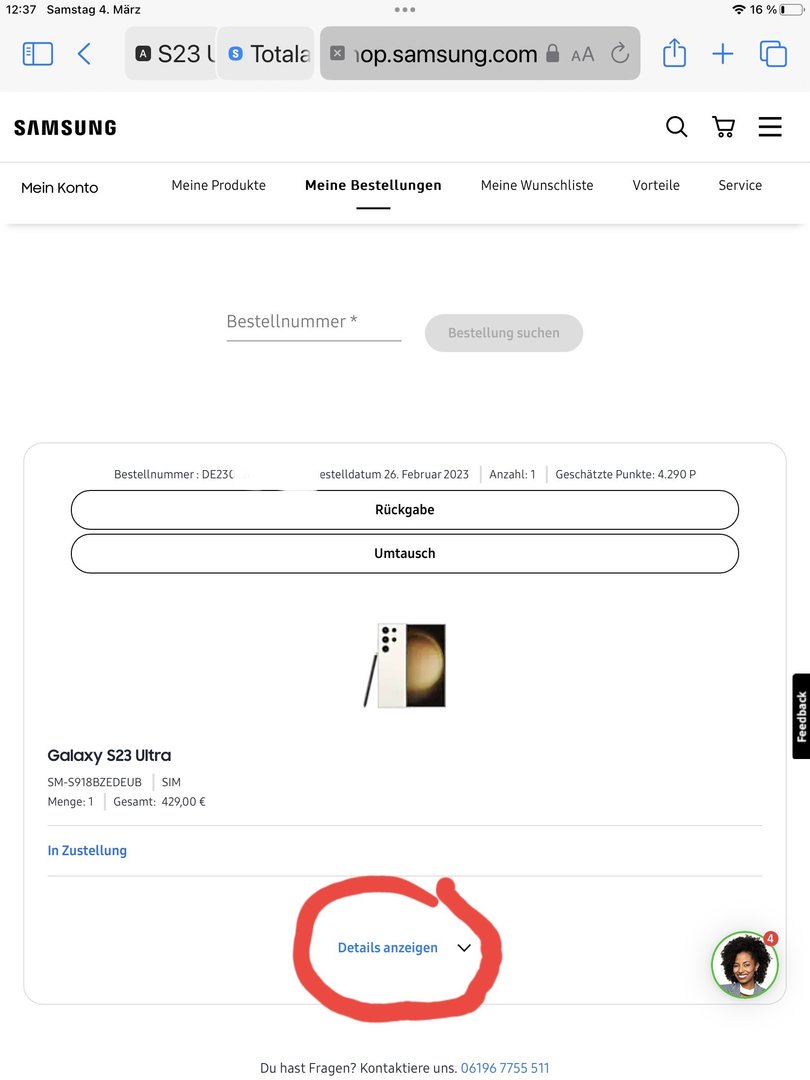810x1080 pixels.
Task: Open the chat assistant avatar
Action: (745, 965)
